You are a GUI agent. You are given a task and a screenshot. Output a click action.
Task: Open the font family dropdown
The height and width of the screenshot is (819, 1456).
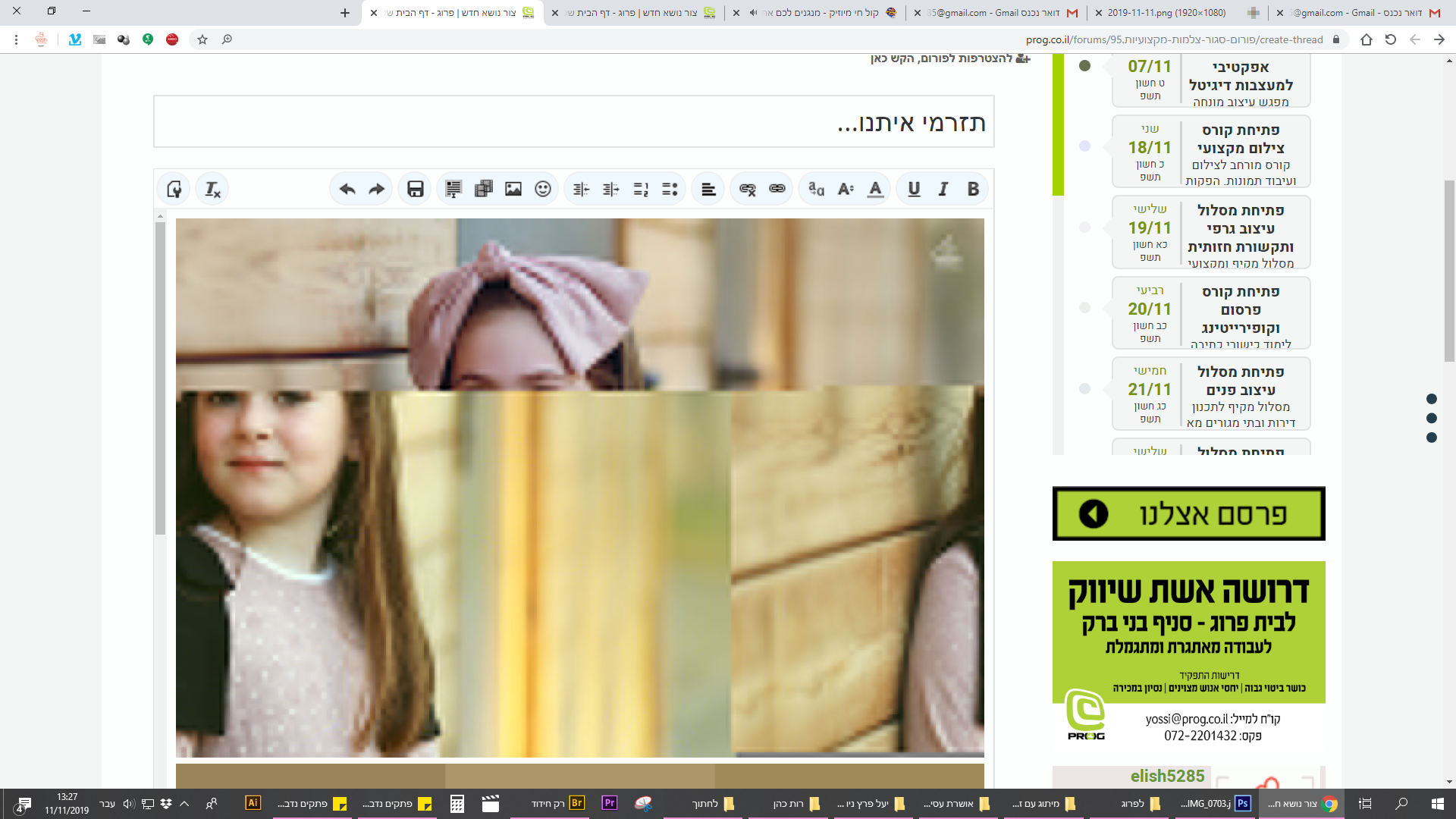point(816,190)
